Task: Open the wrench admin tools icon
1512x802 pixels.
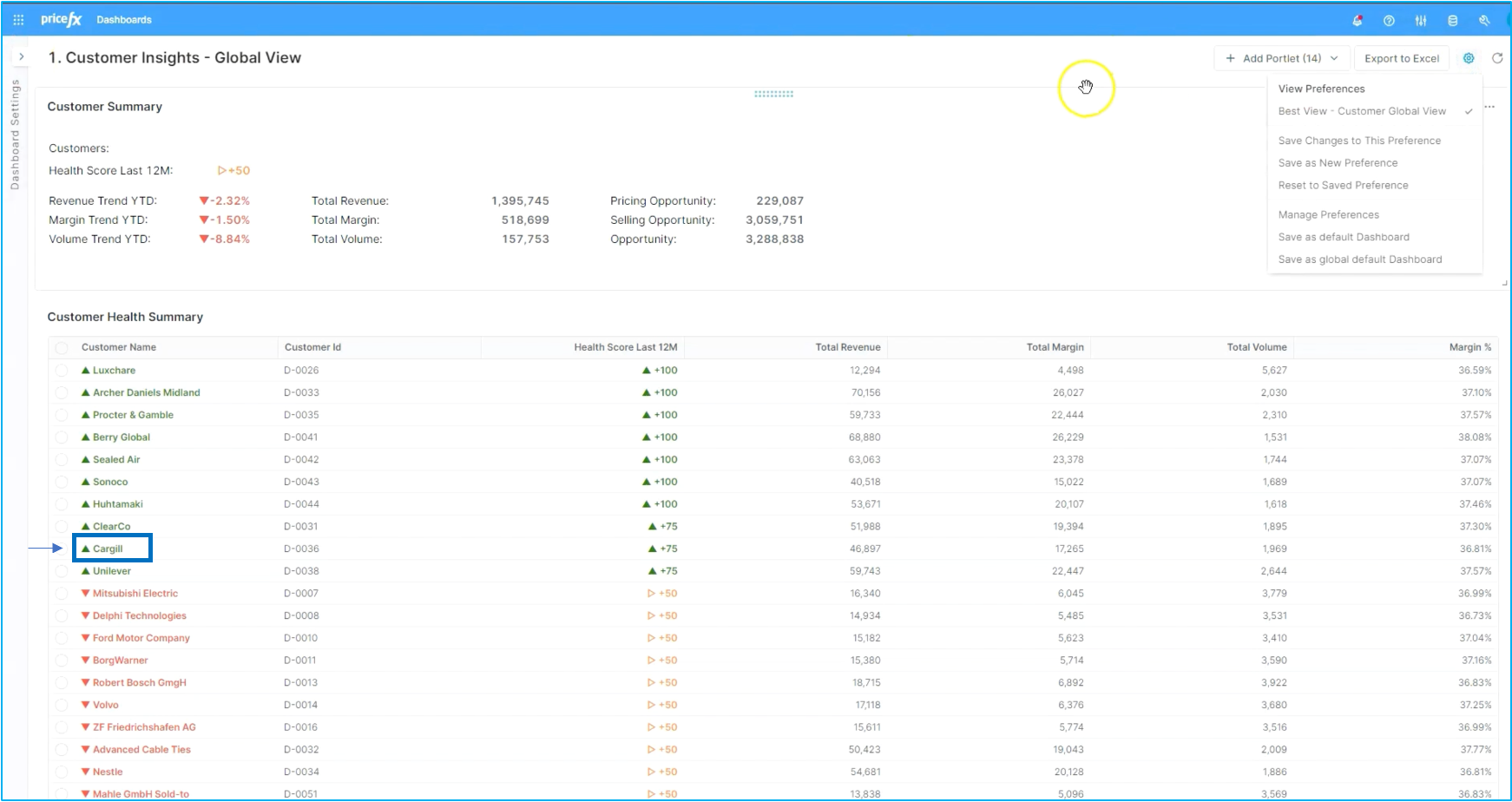Action: (x=1484, y=20)
